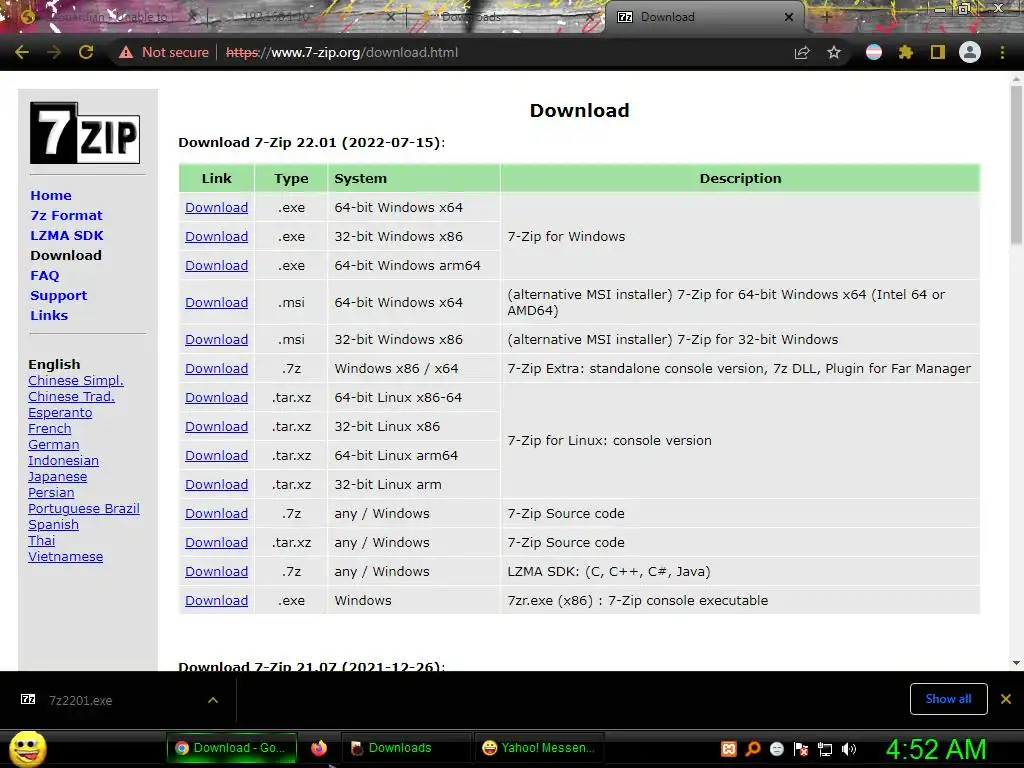Open the smiley Start button
The image size is (1024, 768).
(27, 748)
